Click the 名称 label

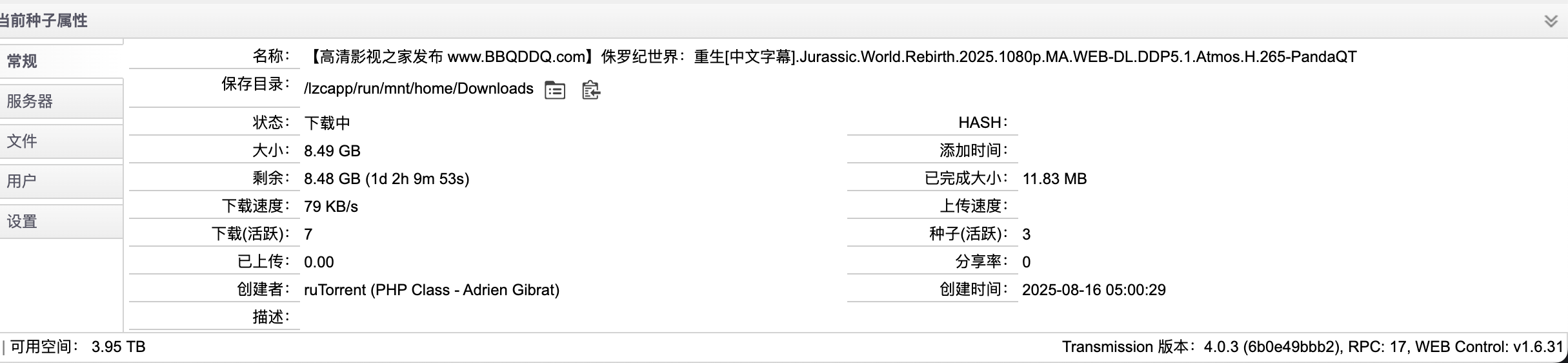(271, 56)
